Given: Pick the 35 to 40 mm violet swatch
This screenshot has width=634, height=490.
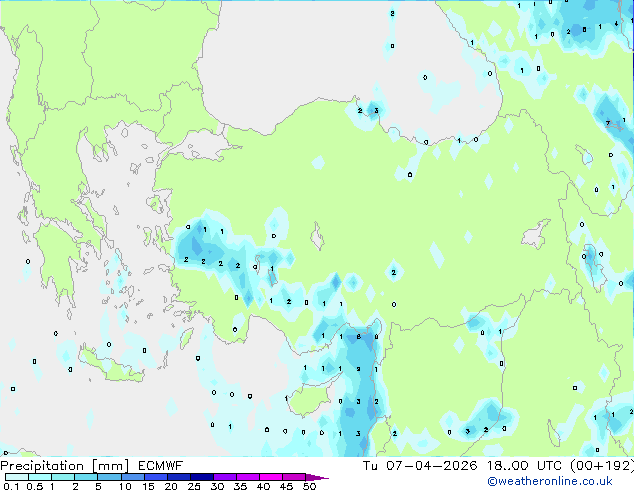Looking at the screenshot, I should (x=248, y=477).
